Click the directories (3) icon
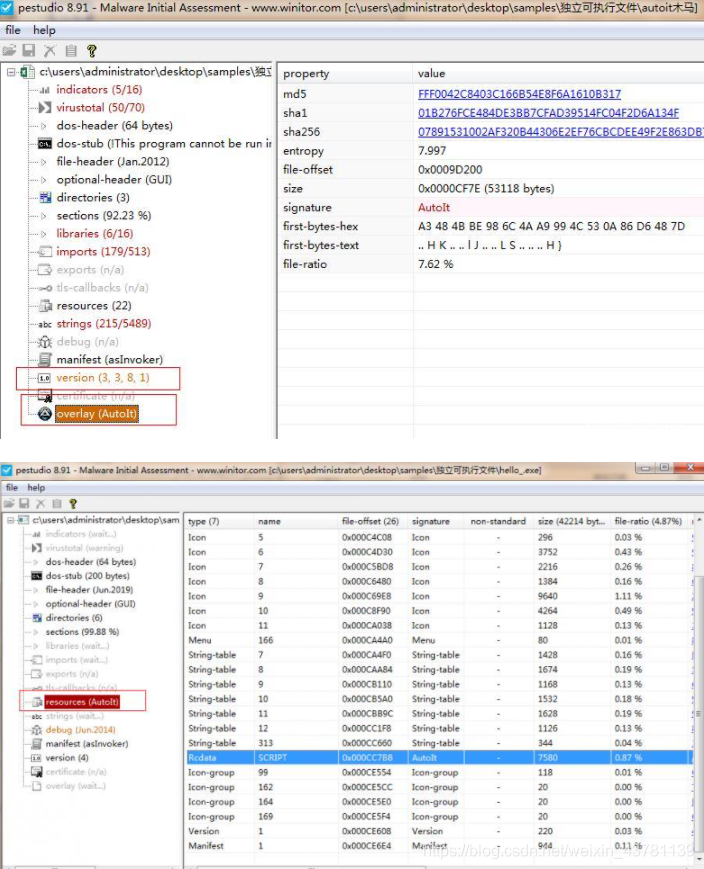This screenshot has height=869, width=704. [x=44, y=198]
